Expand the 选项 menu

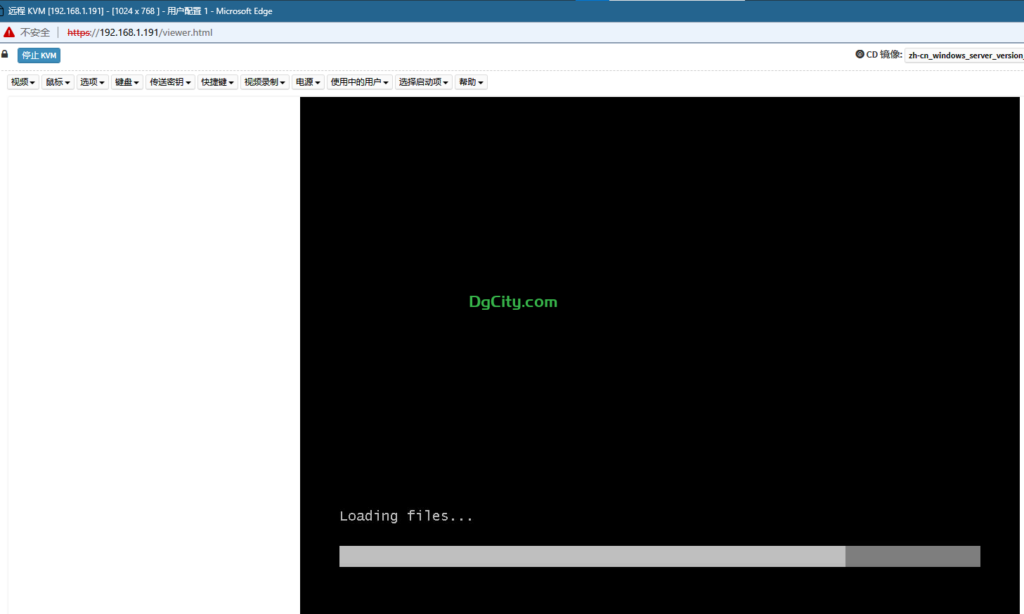[93, 82]
